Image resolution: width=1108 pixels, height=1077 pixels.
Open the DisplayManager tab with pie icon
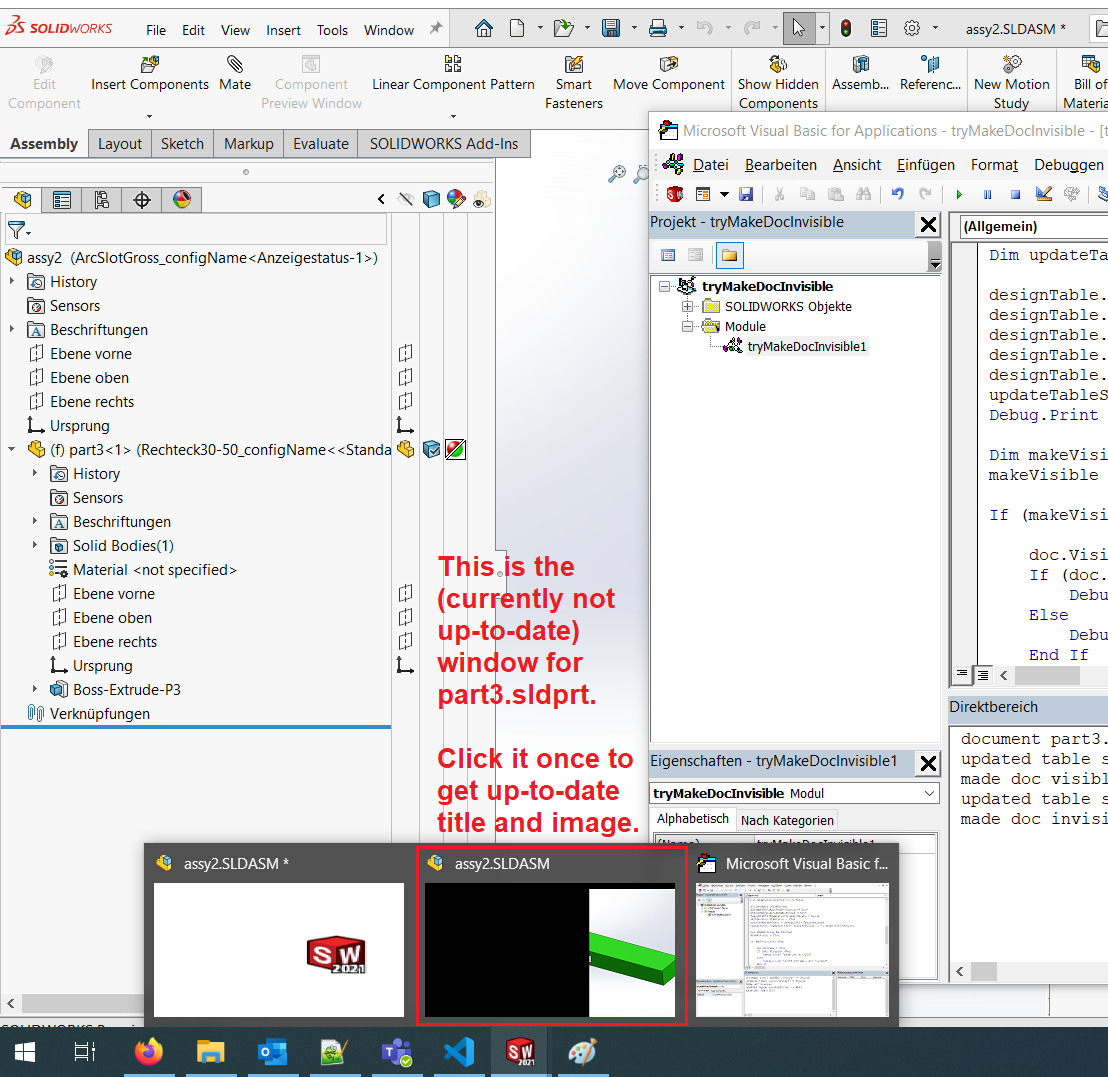click(183, 200)
